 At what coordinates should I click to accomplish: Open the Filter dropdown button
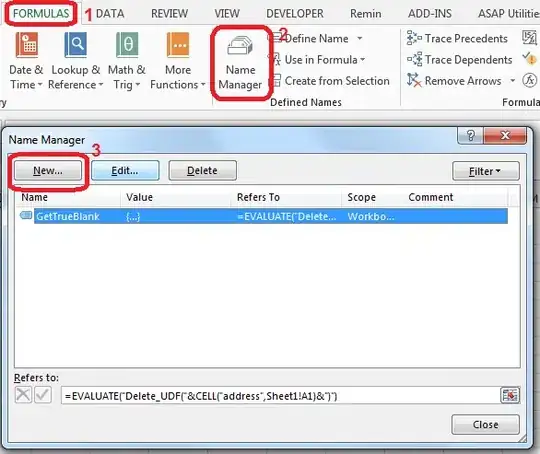coord(486,171)
